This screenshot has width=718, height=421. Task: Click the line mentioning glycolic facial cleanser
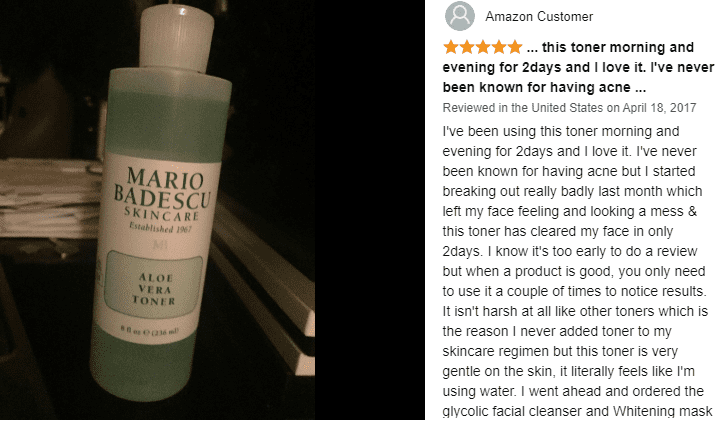coord(577,411)
